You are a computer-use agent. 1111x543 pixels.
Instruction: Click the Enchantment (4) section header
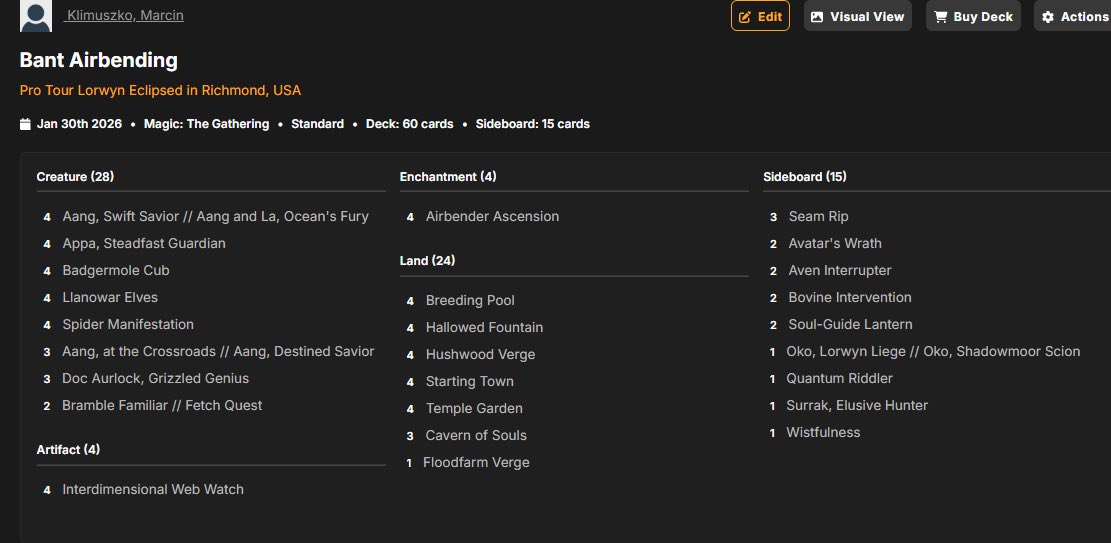pyautogui.click(x=448, y=177)
